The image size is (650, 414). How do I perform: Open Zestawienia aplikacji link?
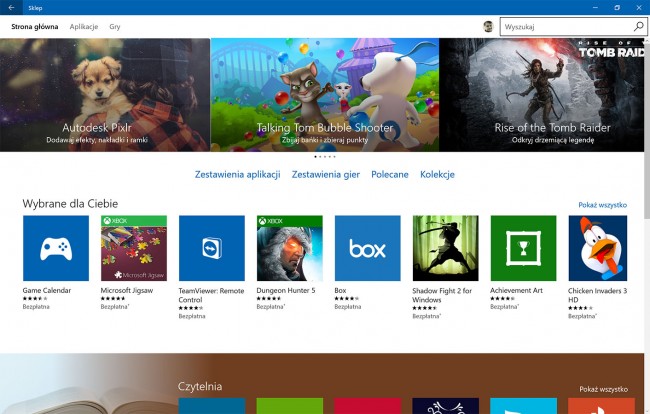[238, 174]
